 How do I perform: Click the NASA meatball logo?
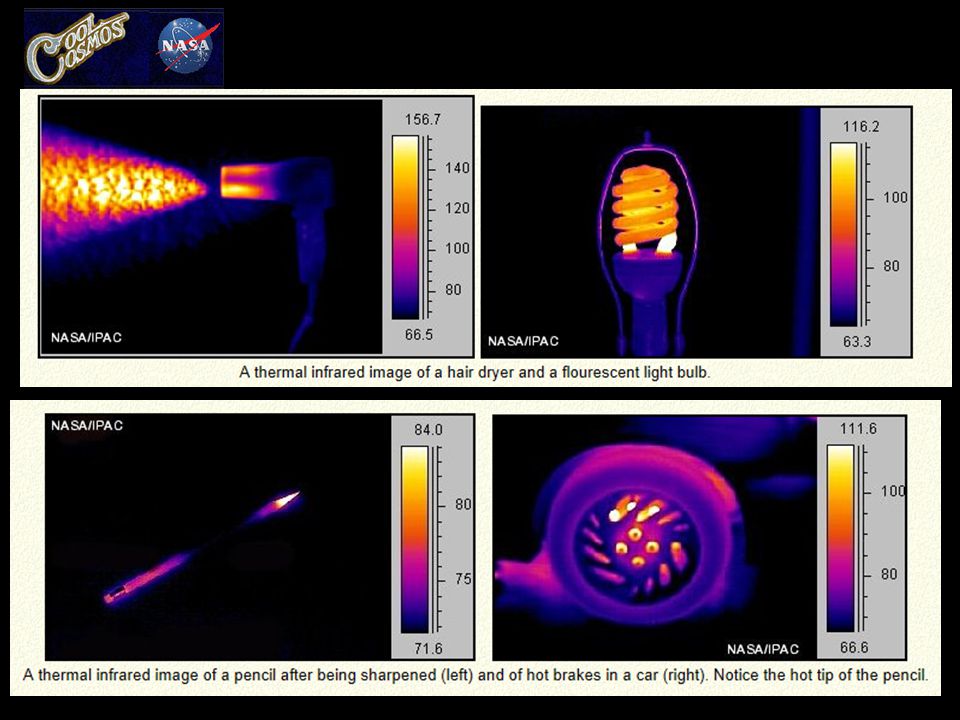(x=188, y=47)
